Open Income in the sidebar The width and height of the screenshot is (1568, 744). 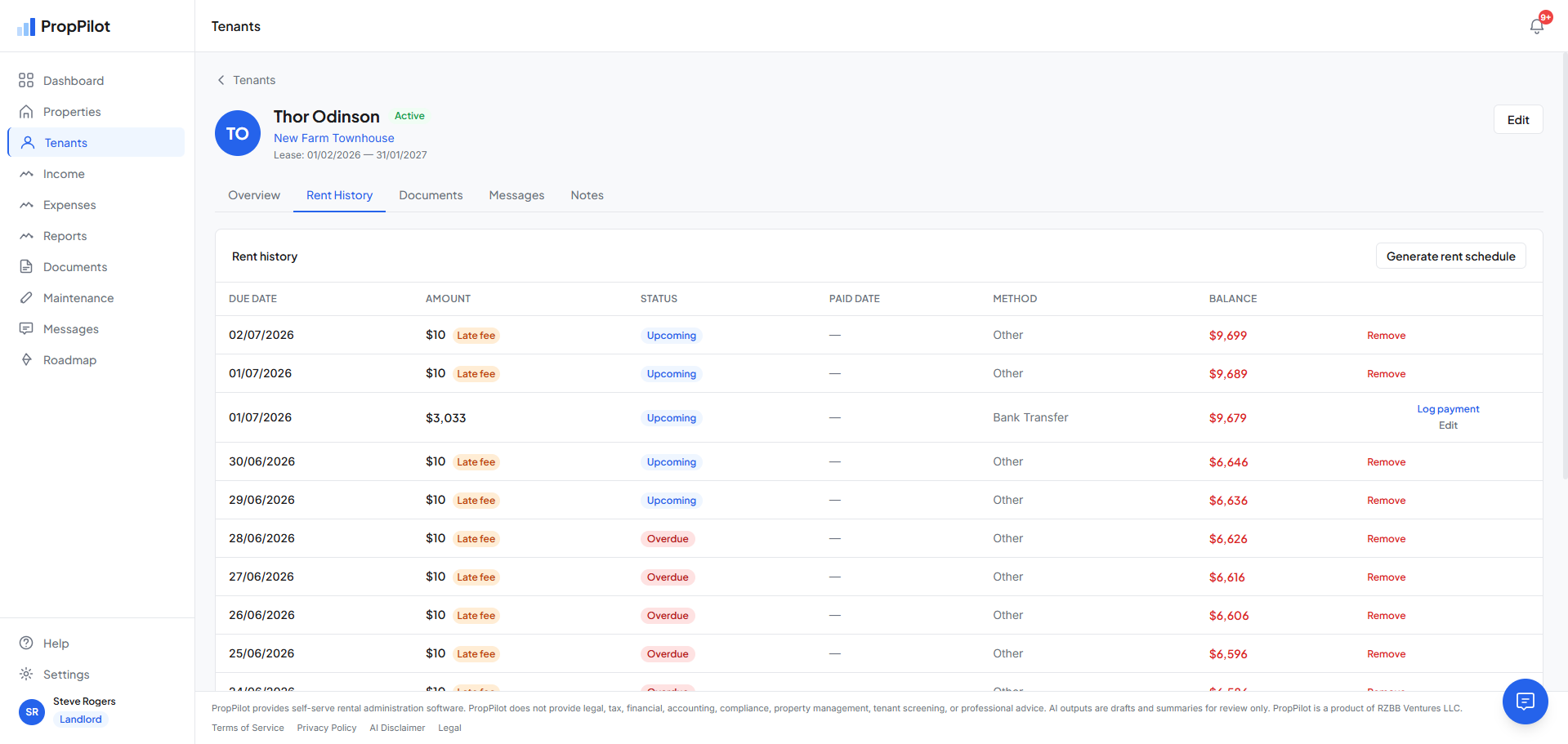tap(96, 173)
